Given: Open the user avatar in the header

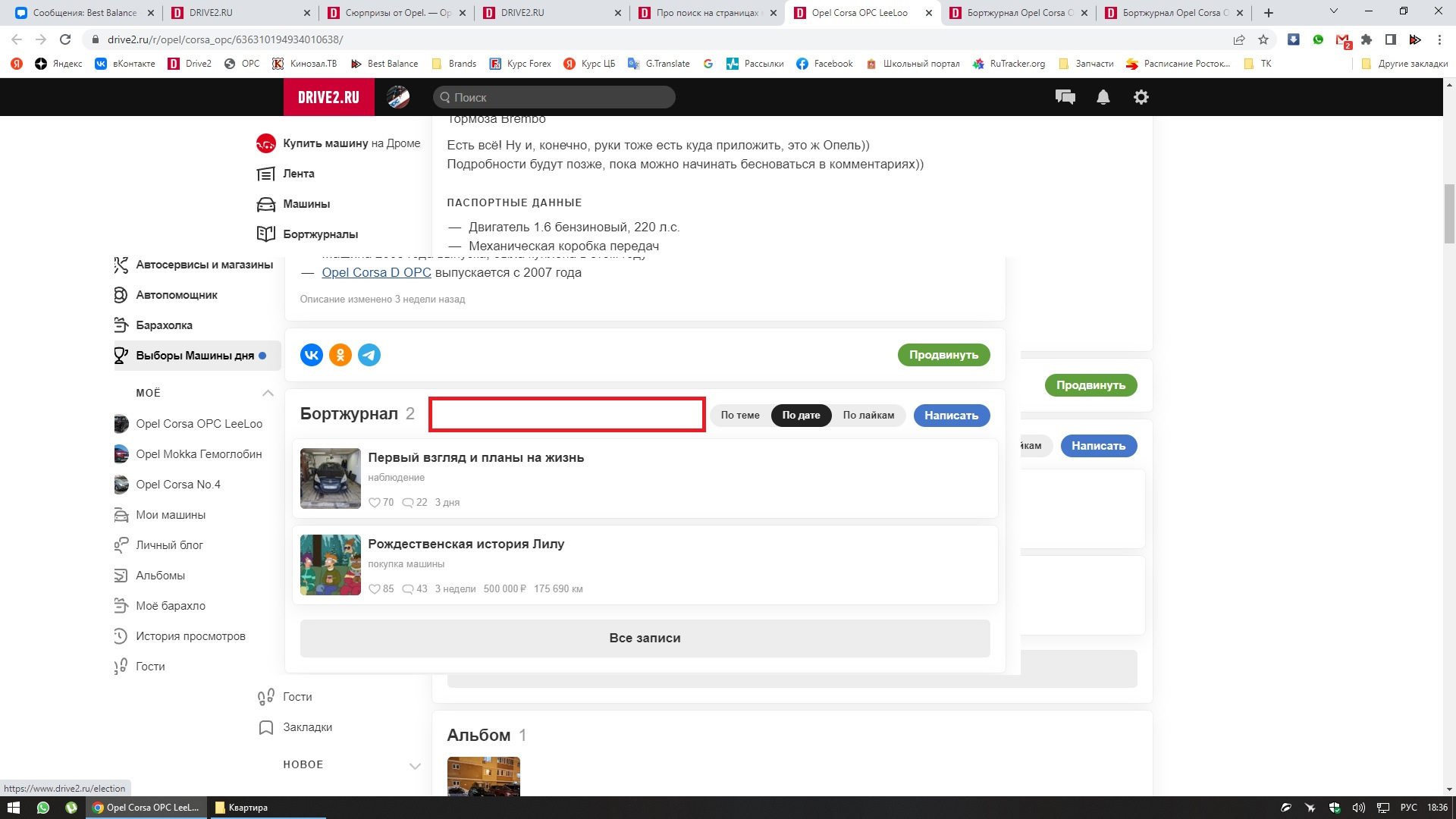Looking at the screenshot, I should coord(398,97).
